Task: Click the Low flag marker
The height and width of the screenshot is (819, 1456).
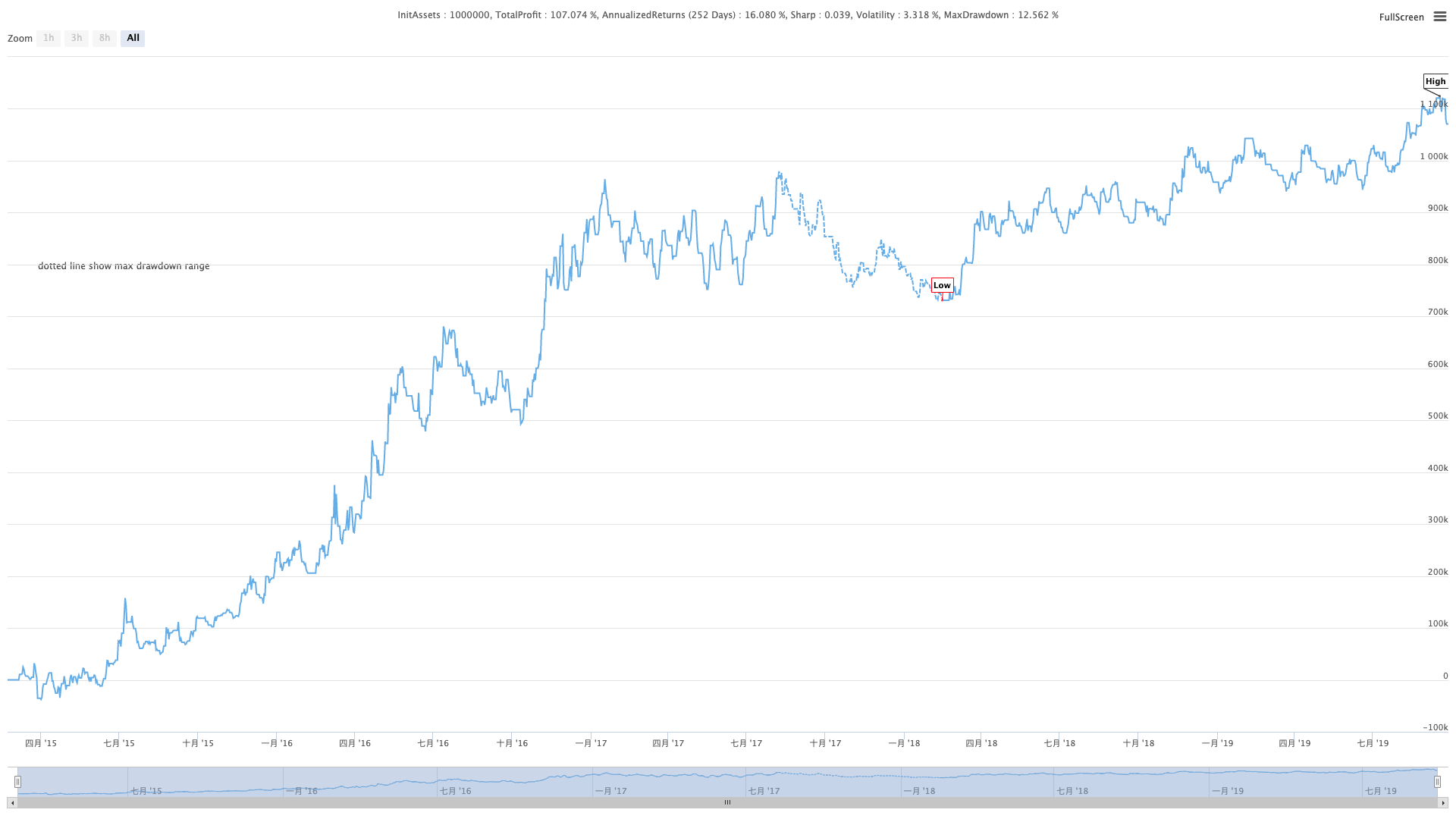Action: (942, 285)
